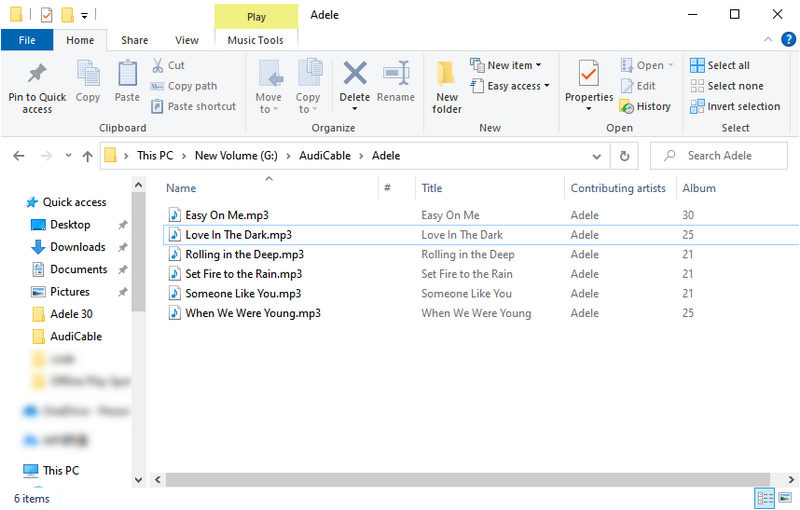Switch to Details view icon in status bar

[765, 498]
